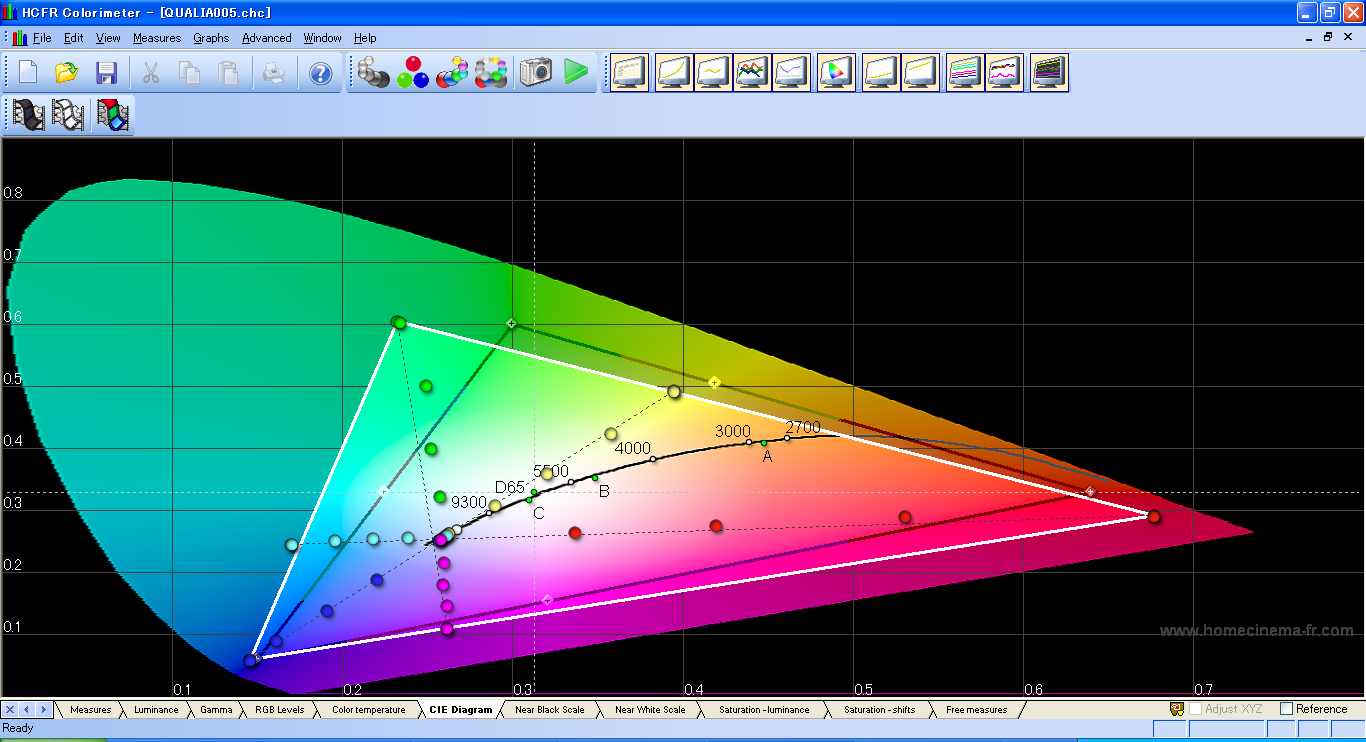Click the D65 white point on diagram
This screenshot has height=742, width=1366.
click(534, 493)
